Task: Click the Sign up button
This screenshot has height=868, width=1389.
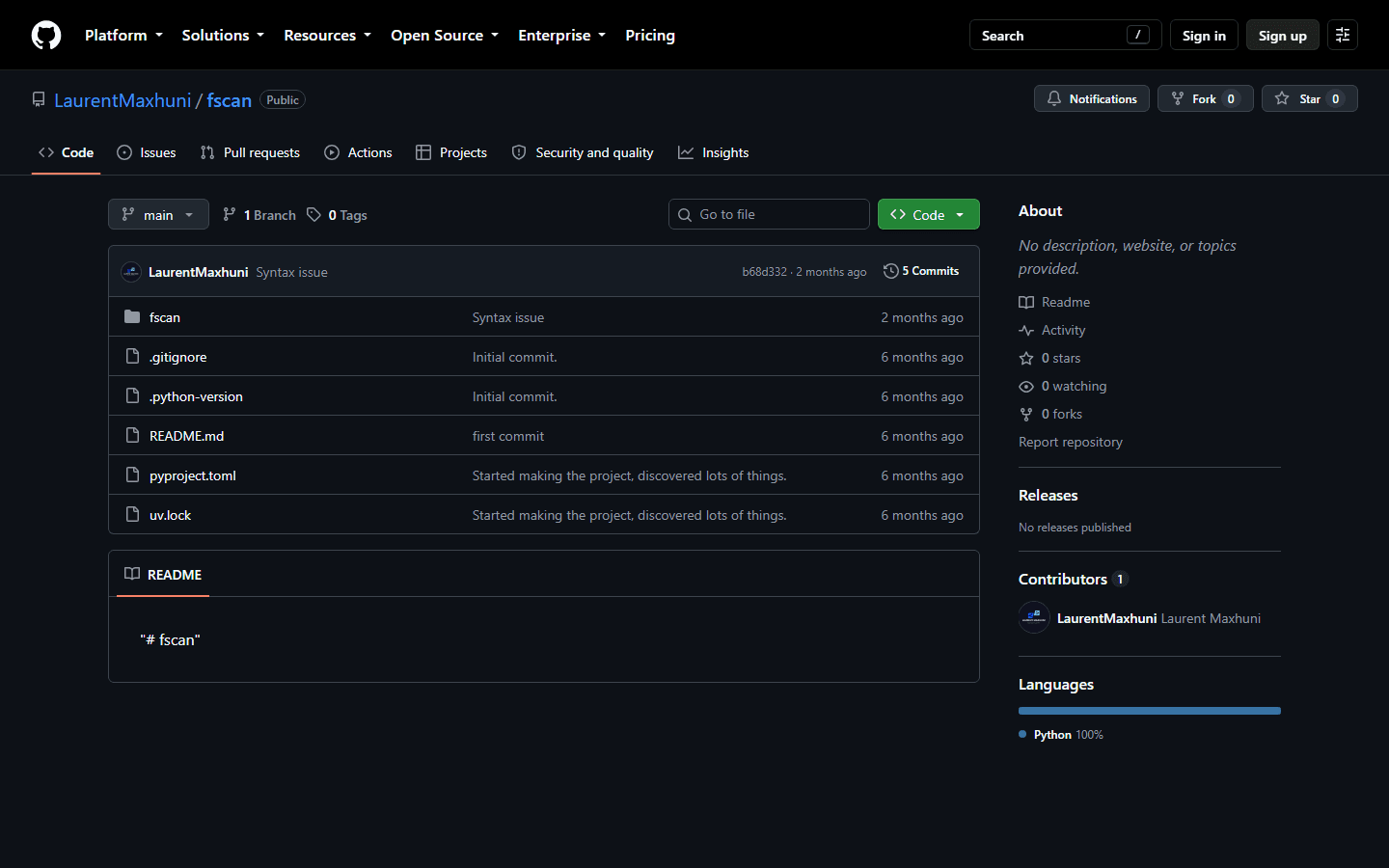Action: 1282,35
